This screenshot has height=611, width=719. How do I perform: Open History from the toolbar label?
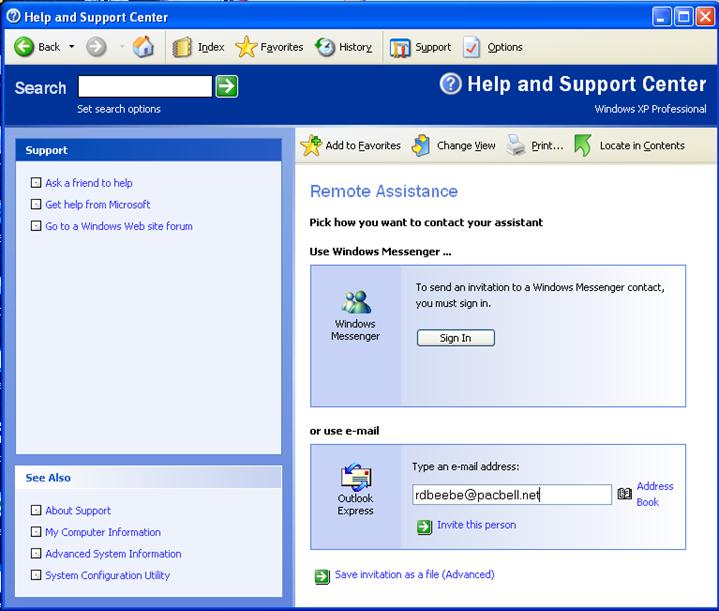point(355,47)
